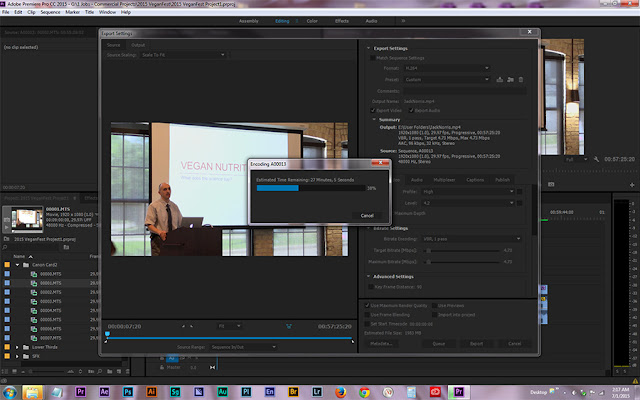Click the first Premiere Pro taskbar icon
Screen dimensions: 640x400
point(80,392)
